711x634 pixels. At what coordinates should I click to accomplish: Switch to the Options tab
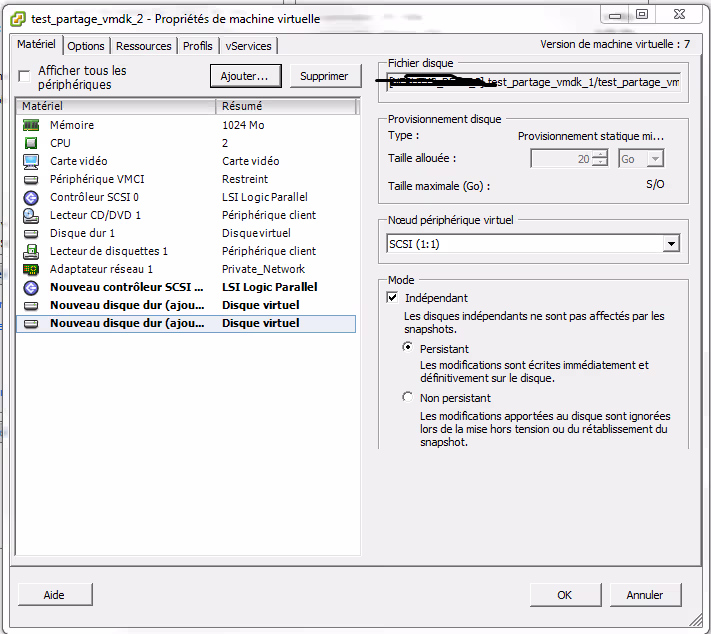(x=86, y=46)
